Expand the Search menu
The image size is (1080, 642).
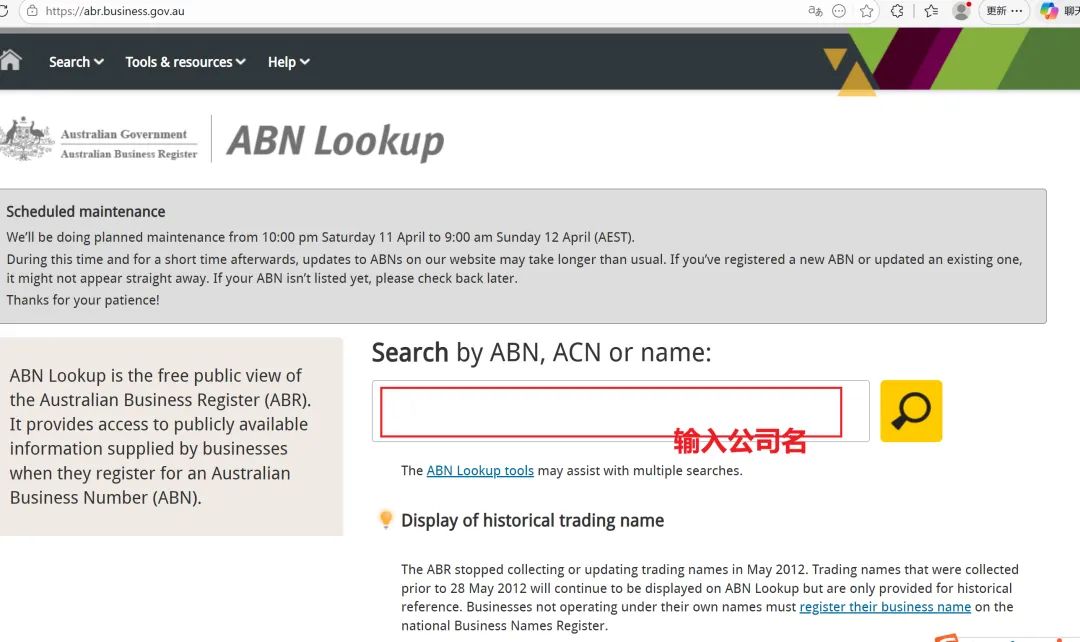pos(76,62)
